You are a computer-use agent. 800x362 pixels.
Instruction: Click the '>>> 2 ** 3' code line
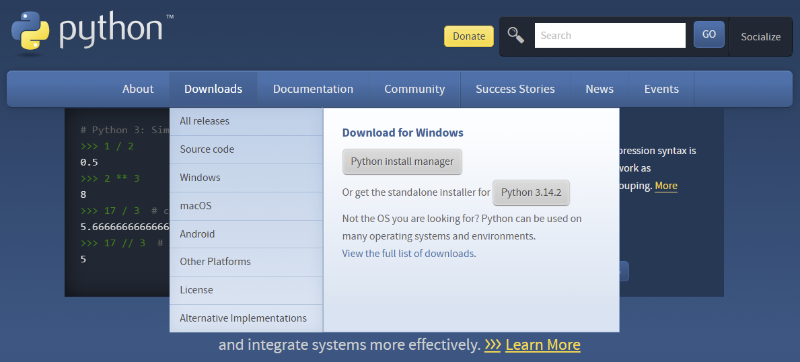point(110,178)
